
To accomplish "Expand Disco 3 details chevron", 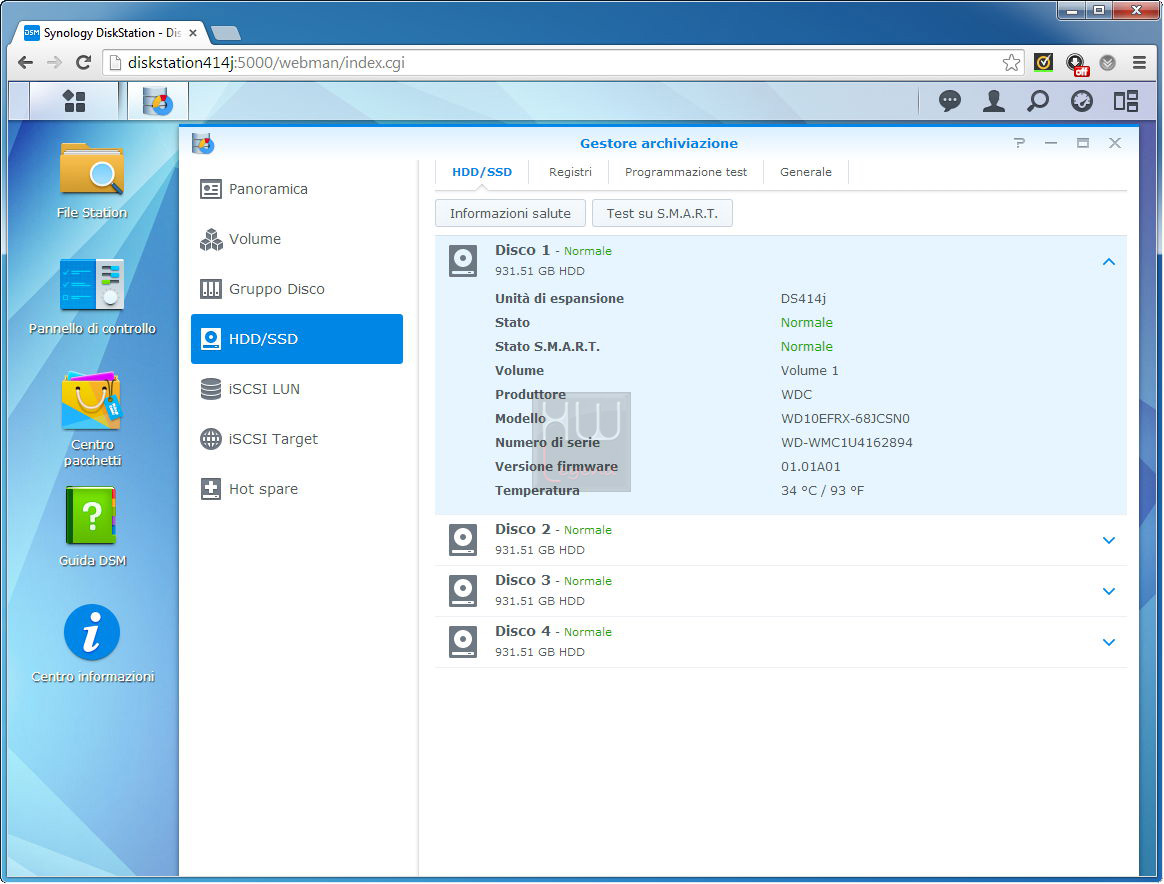I will click(1108, 592).
